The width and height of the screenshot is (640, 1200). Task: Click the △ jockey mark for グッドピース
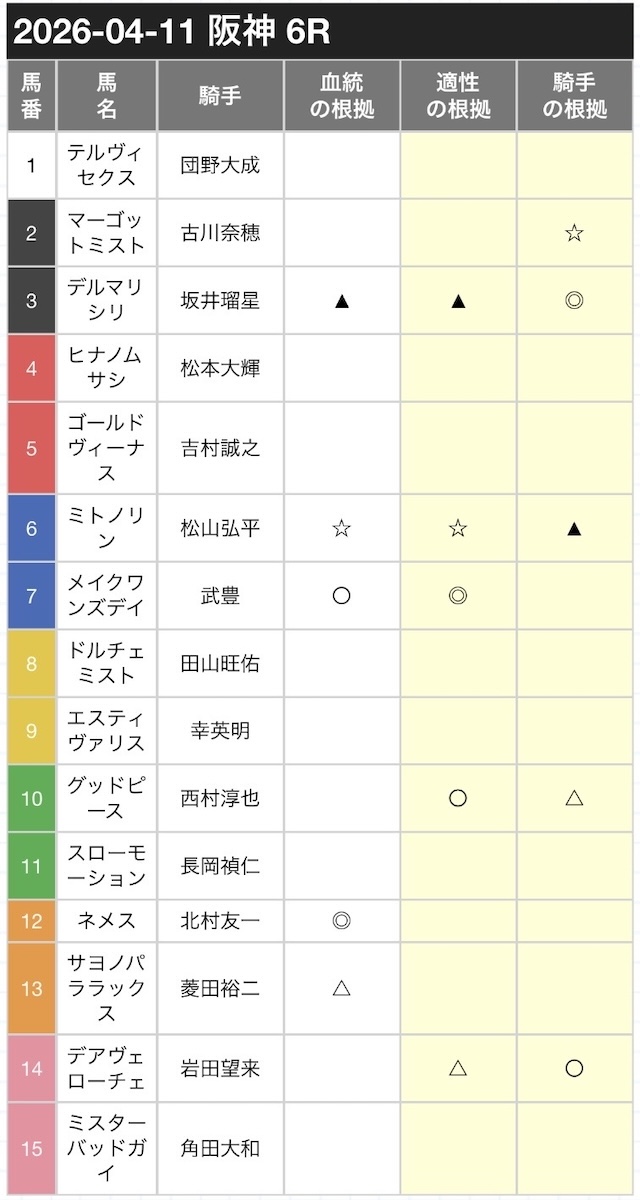click(x=574, y=798)
